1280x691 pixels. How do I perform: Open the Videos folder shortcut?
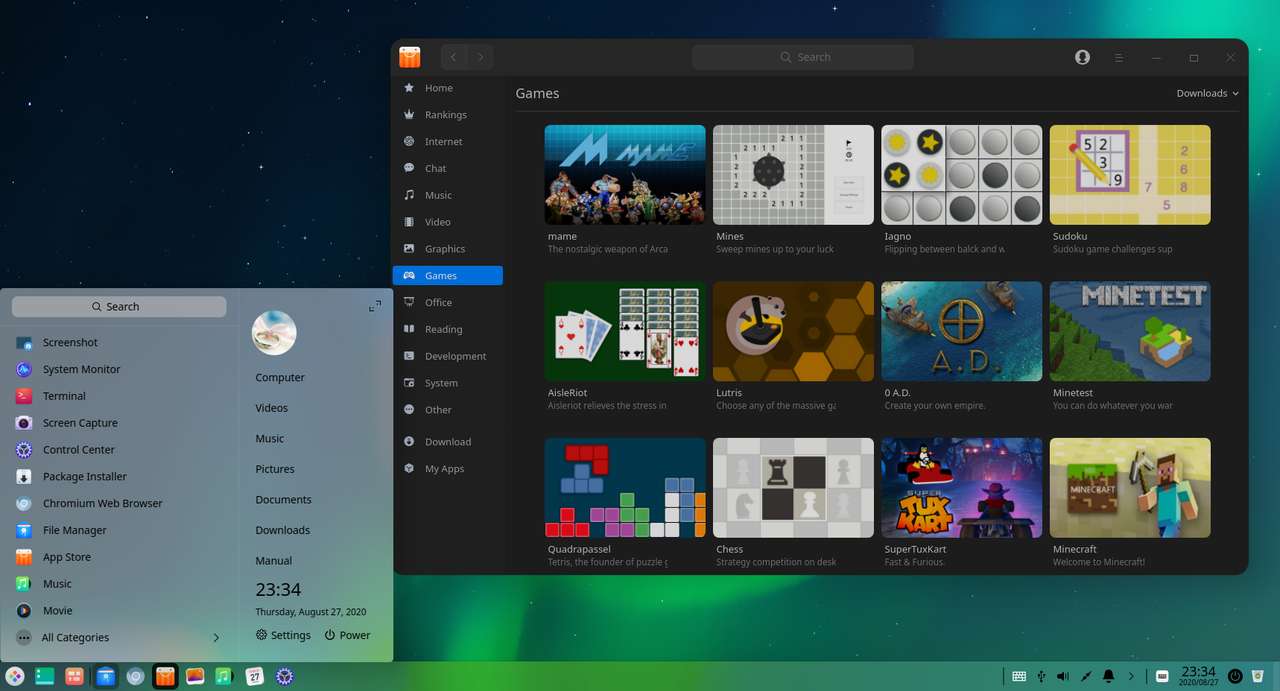point(272,408)
